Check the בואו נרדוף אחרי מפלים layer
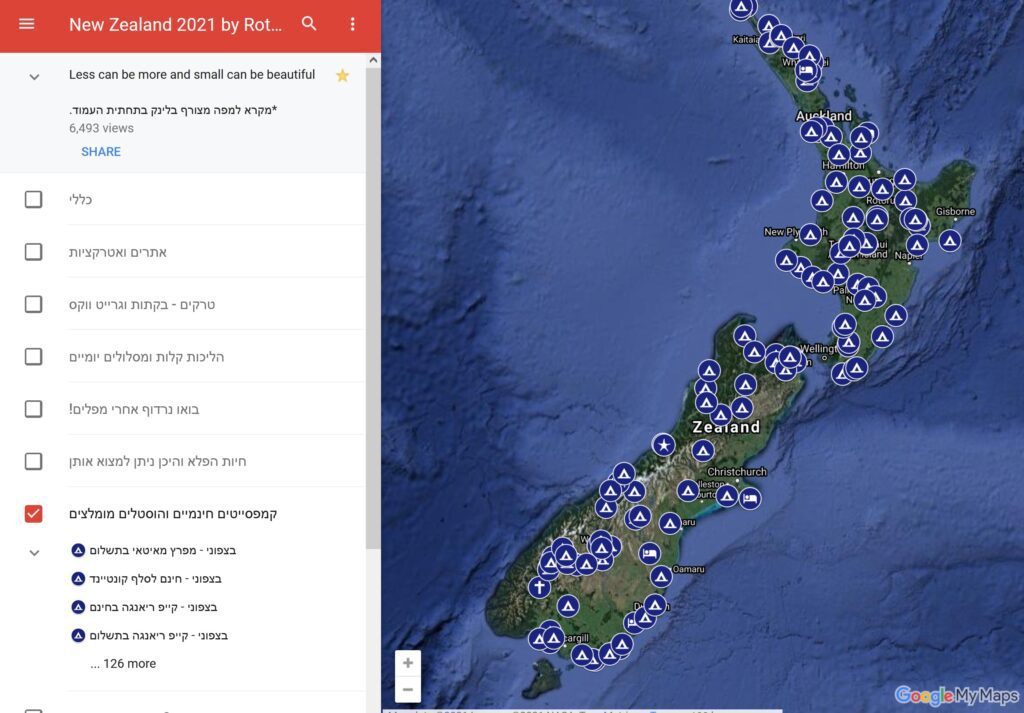This screenshot has height=713, width=1024. (x=33, y=409)
